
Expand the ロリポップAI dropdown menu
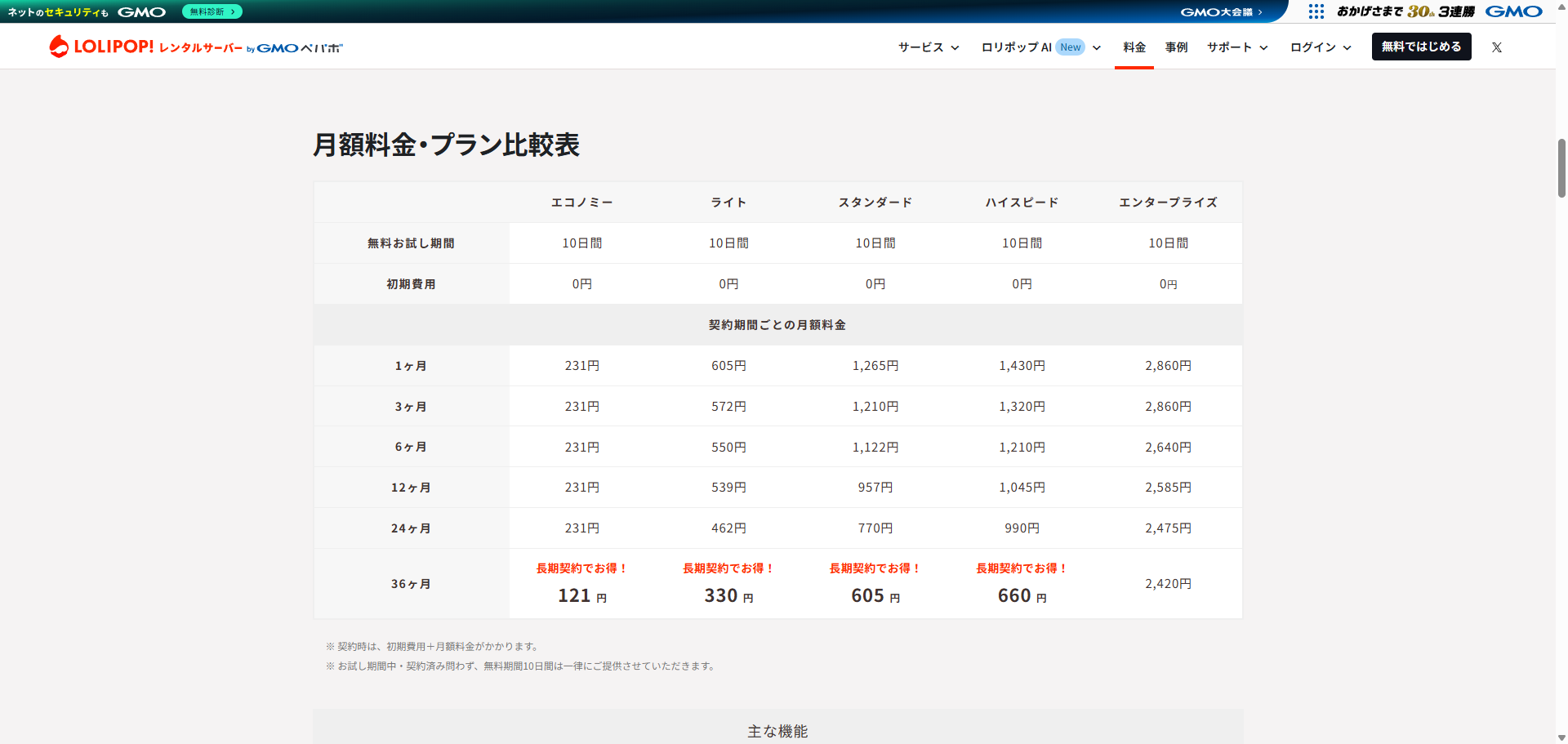(x=1041, y=47)
